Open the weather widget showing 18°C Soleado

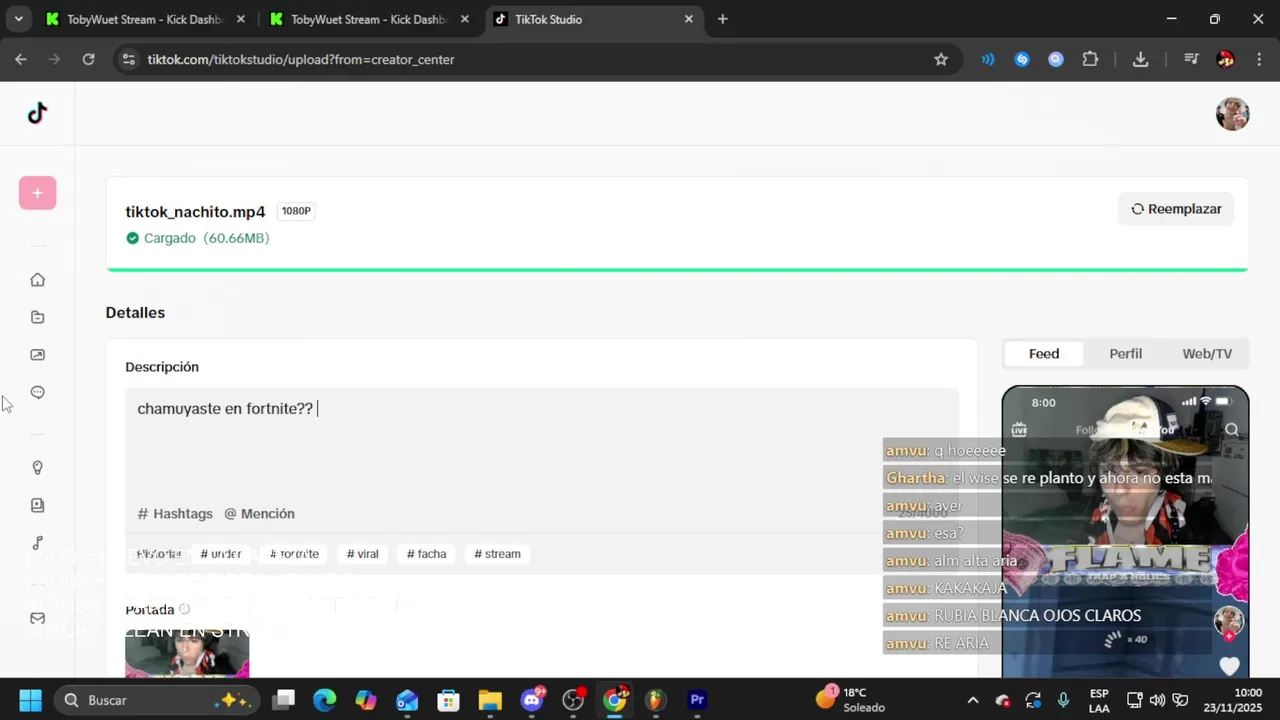(x=850, y=700)
